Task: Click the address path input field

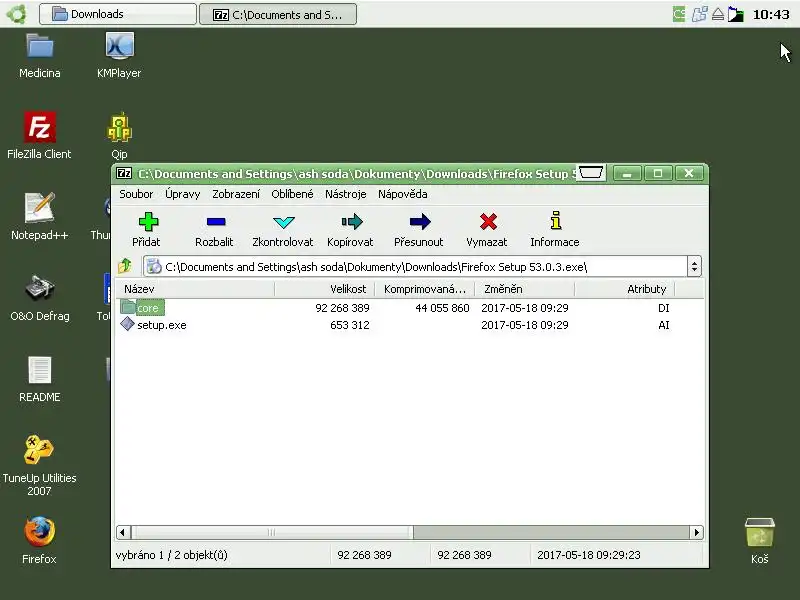Action: 415,266
